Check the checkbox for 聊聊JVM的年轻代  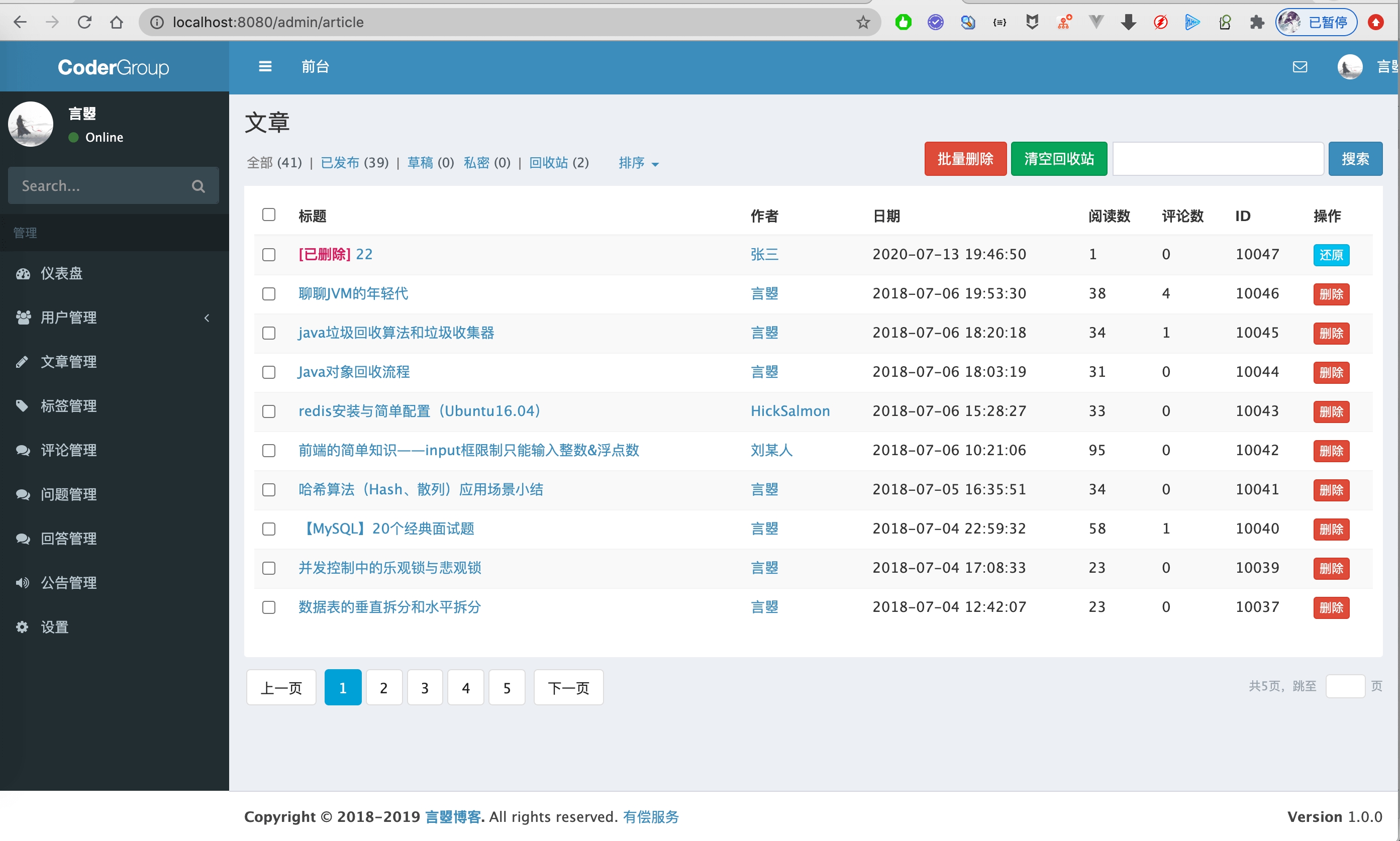tap(269, 293)
